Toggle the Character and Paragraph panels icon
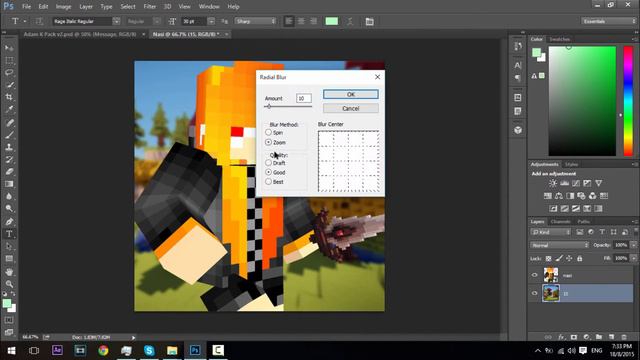This screenshot has width=640, height=360. [x=369, y=21]
